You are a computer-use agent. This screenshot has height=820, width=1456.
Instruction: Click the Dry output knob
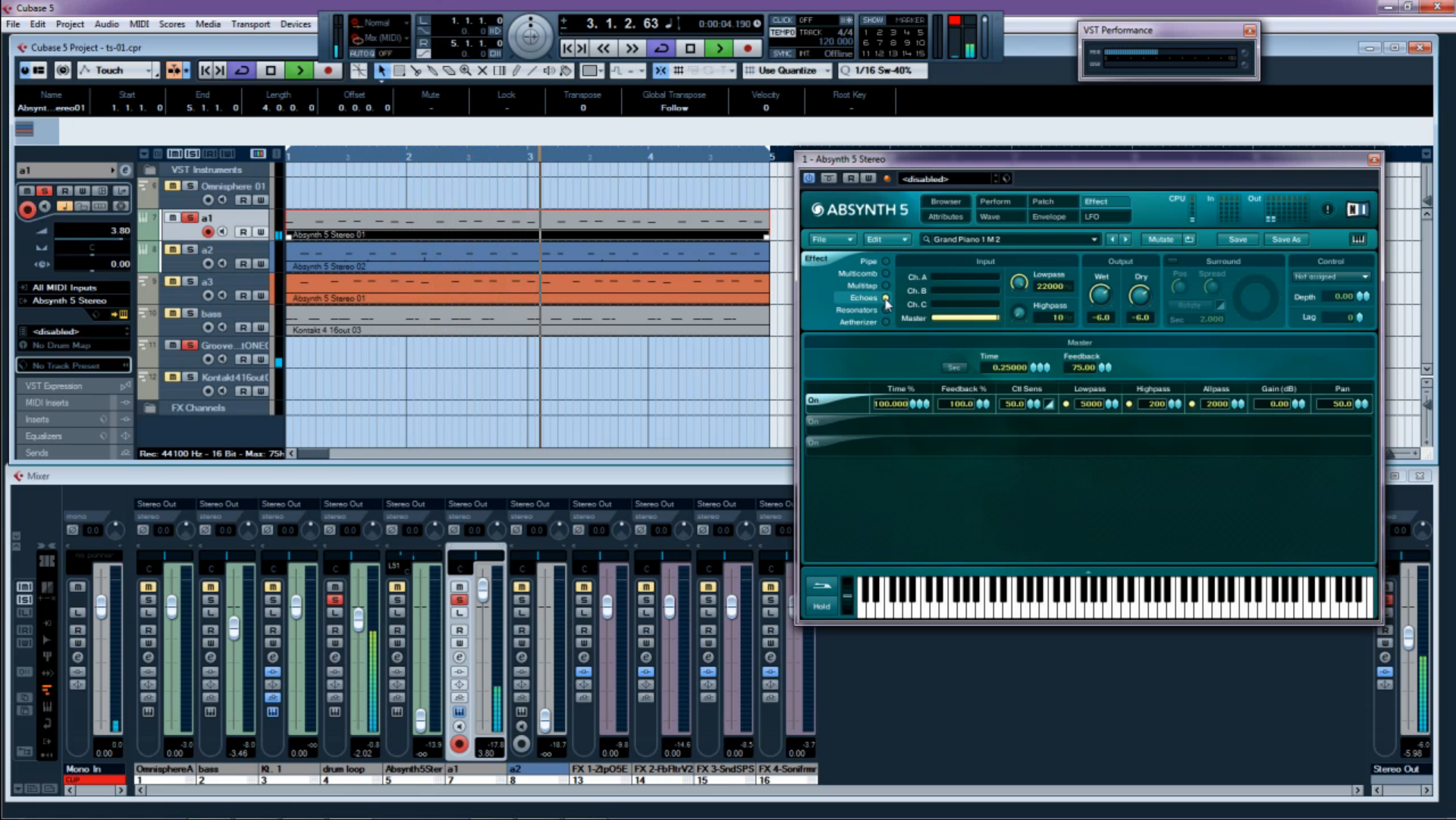[x=1140, y=295]
